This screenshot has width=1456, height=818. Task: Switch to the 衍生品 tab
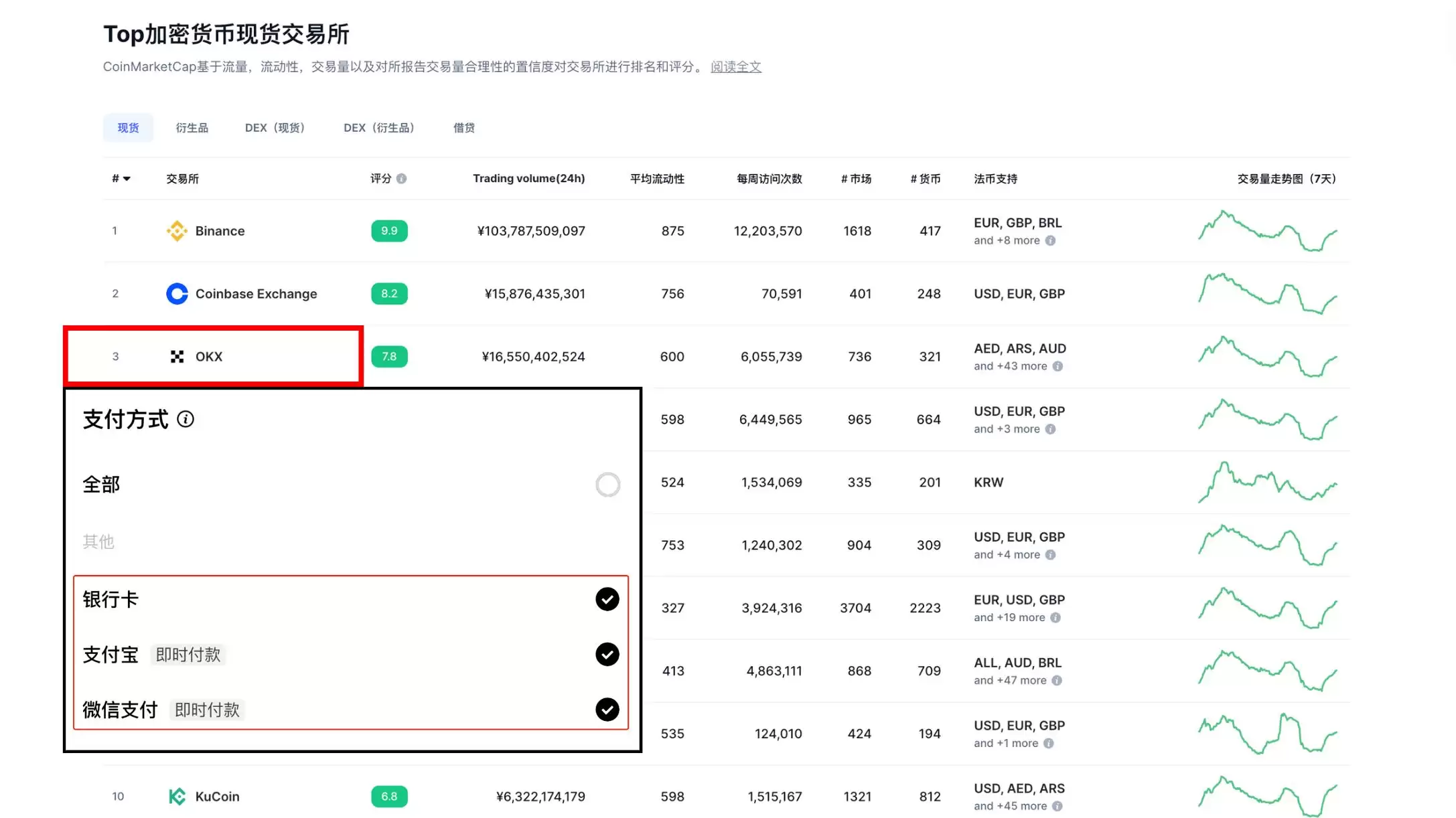click(192, 128)
